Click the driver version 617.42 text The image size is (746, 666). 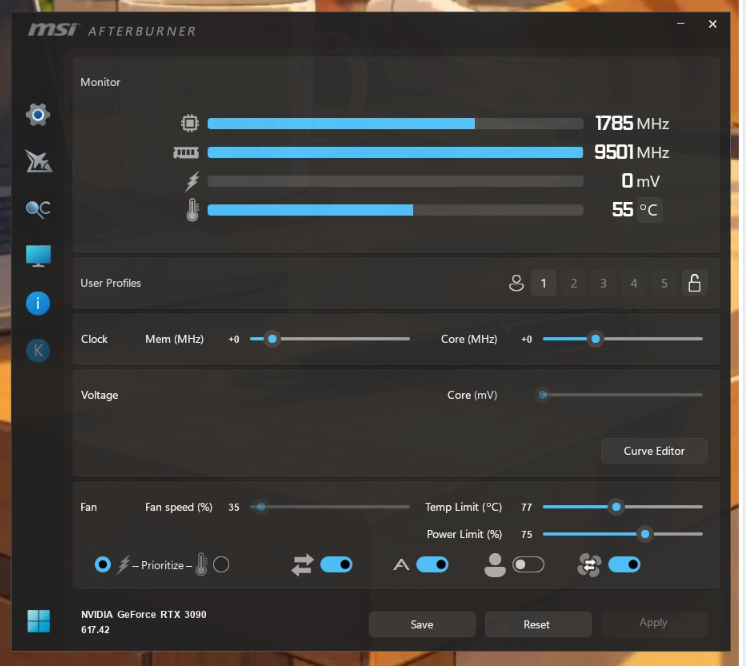pyautogui.click(x=95, y=629)
